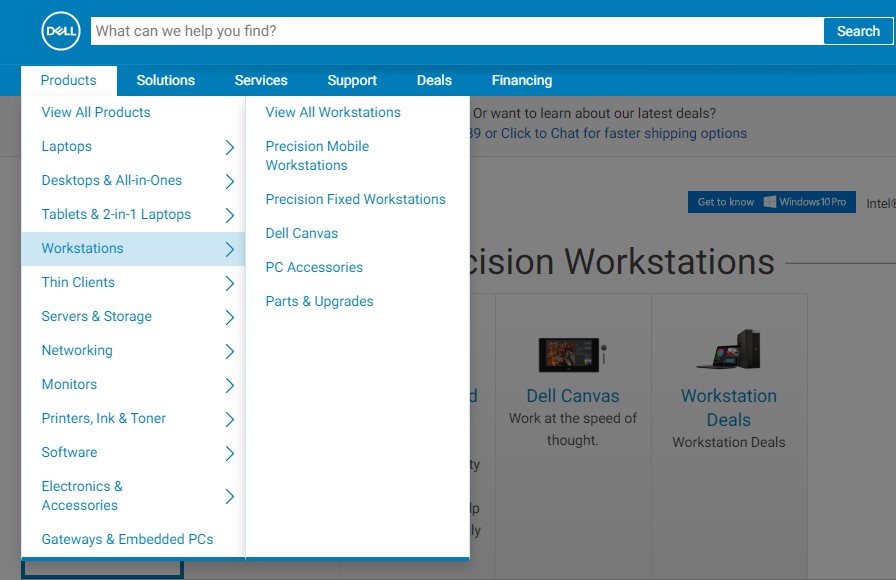Expand the Networking chevron arrow
The image size is (896, 580).
pyautogui.click(x=230, y=351)
